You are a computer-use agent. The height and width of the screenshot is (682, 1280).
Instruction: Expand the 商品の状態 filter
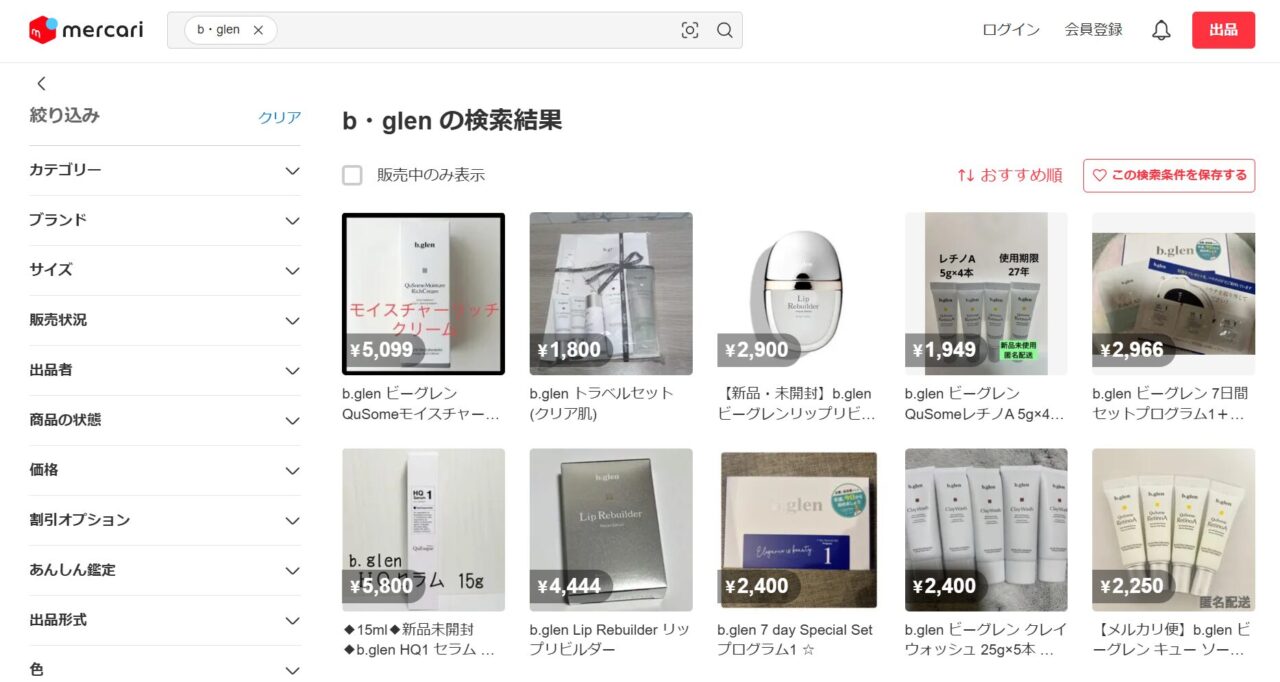(165, 420)
